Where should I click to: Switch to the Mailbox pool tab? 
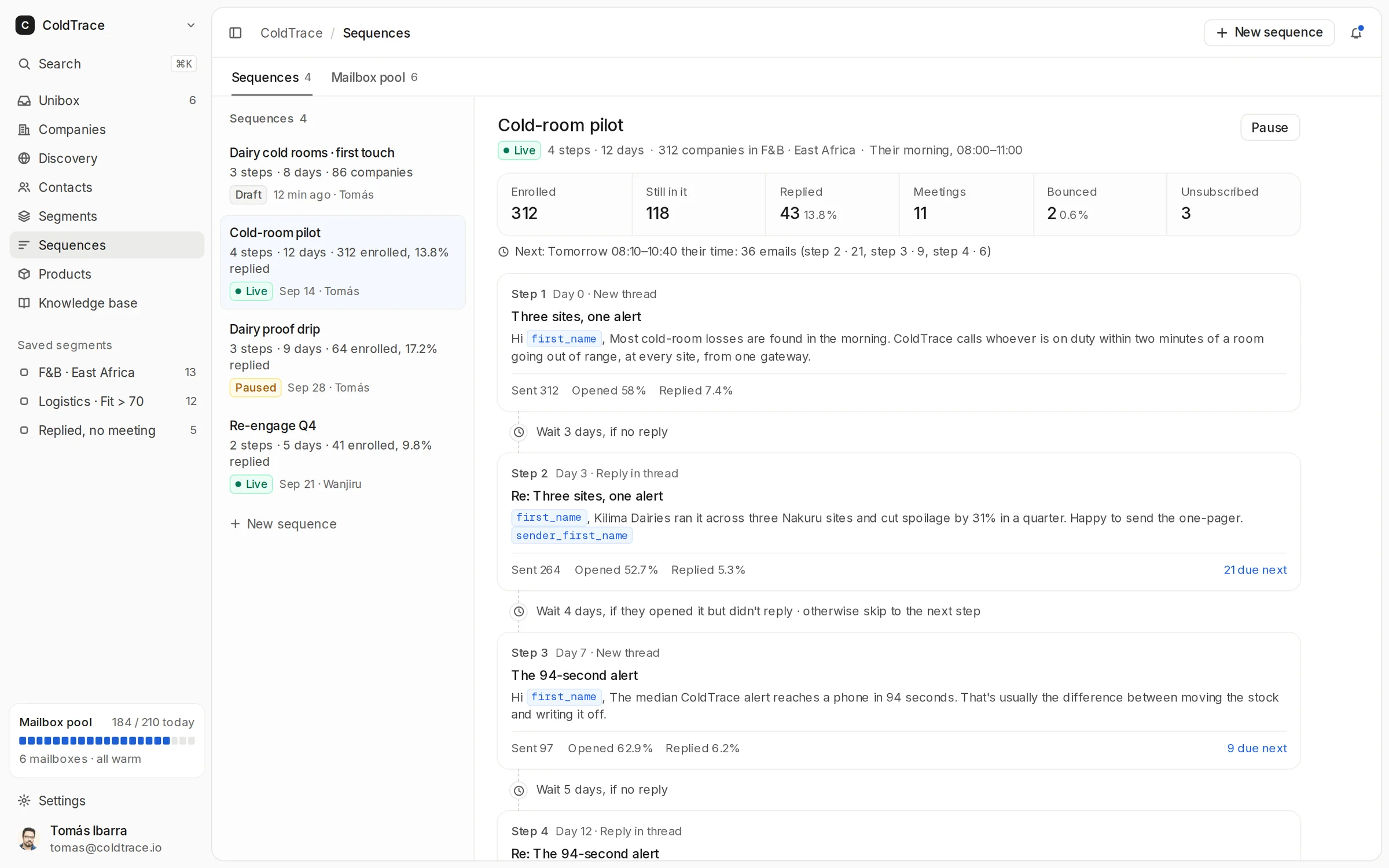[x=374, y=78]
